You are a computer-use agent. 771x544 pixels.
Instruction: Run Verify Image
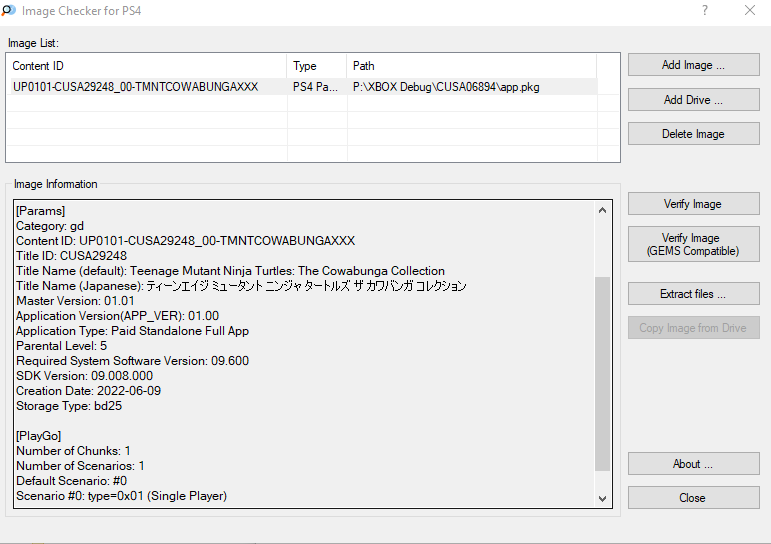click(693, 204)
